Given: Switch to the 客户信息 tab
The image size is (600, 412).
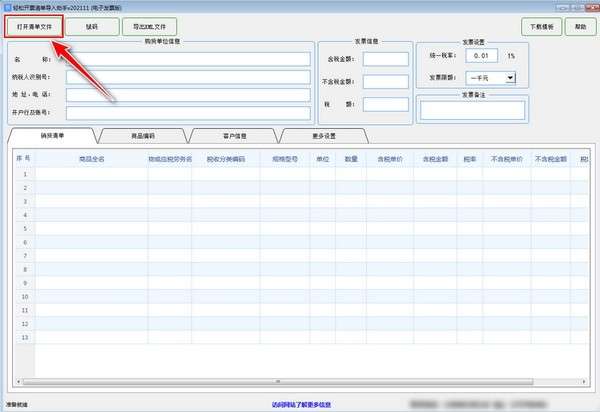Looking at the screenshot, I should [x=234, y=135].
